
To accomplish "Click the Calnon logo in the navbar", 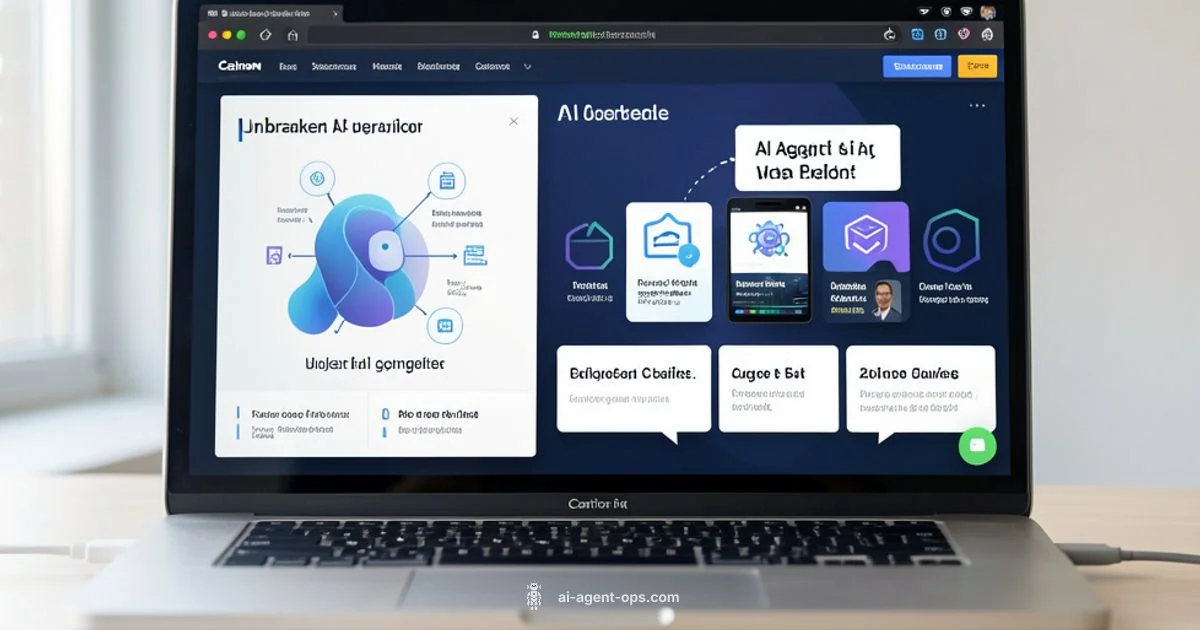I will tap(239, 66).
